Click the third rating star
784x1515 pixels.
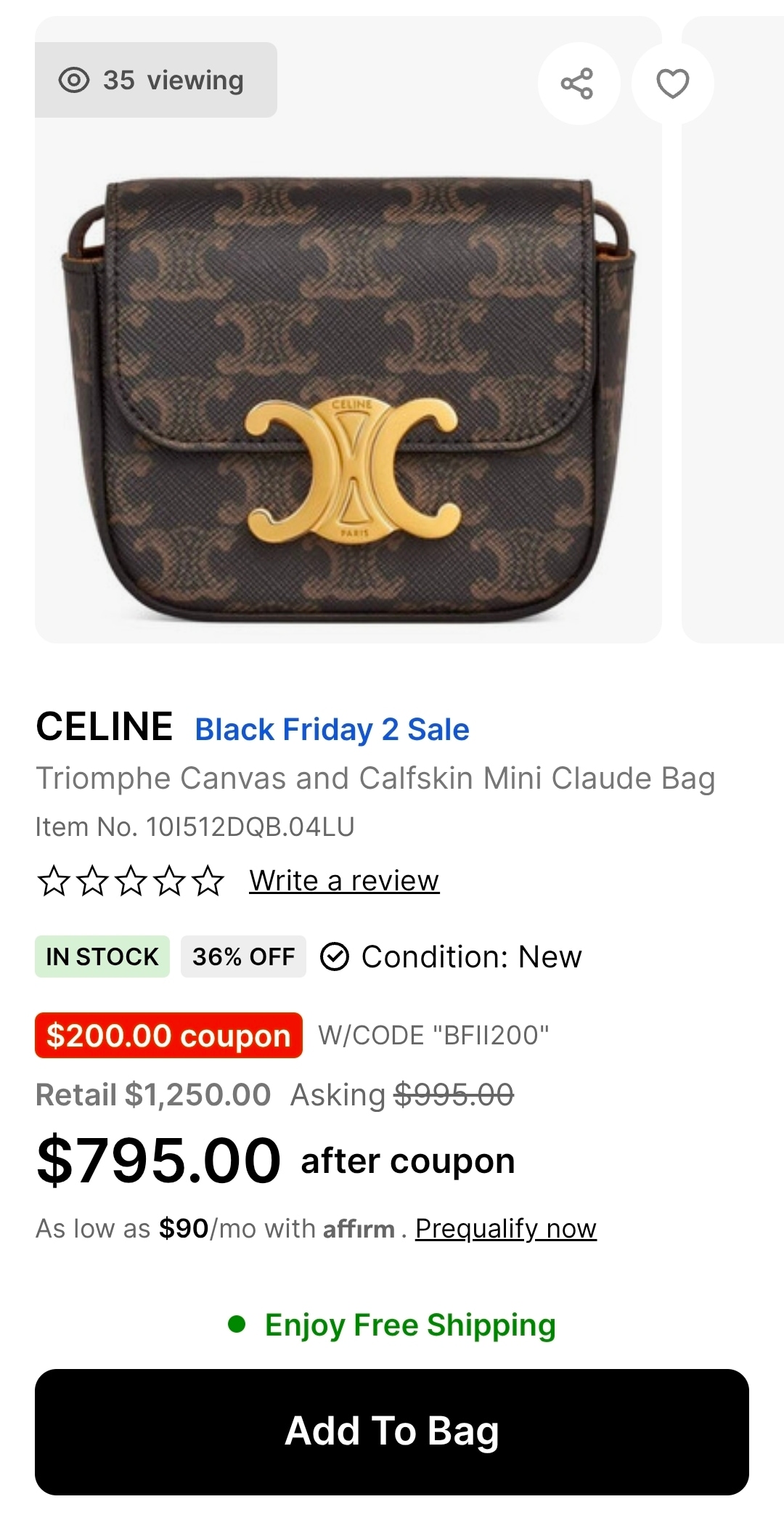(131, 881)
